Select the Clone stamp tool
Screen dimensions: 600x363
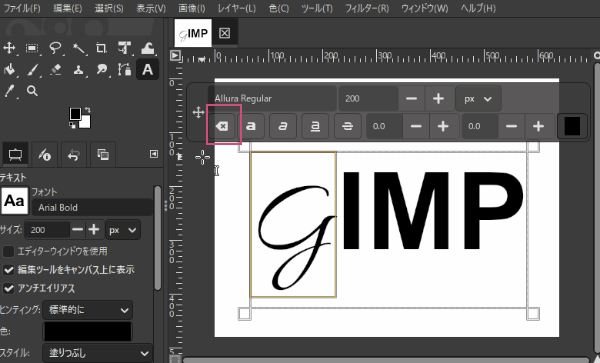78,70
